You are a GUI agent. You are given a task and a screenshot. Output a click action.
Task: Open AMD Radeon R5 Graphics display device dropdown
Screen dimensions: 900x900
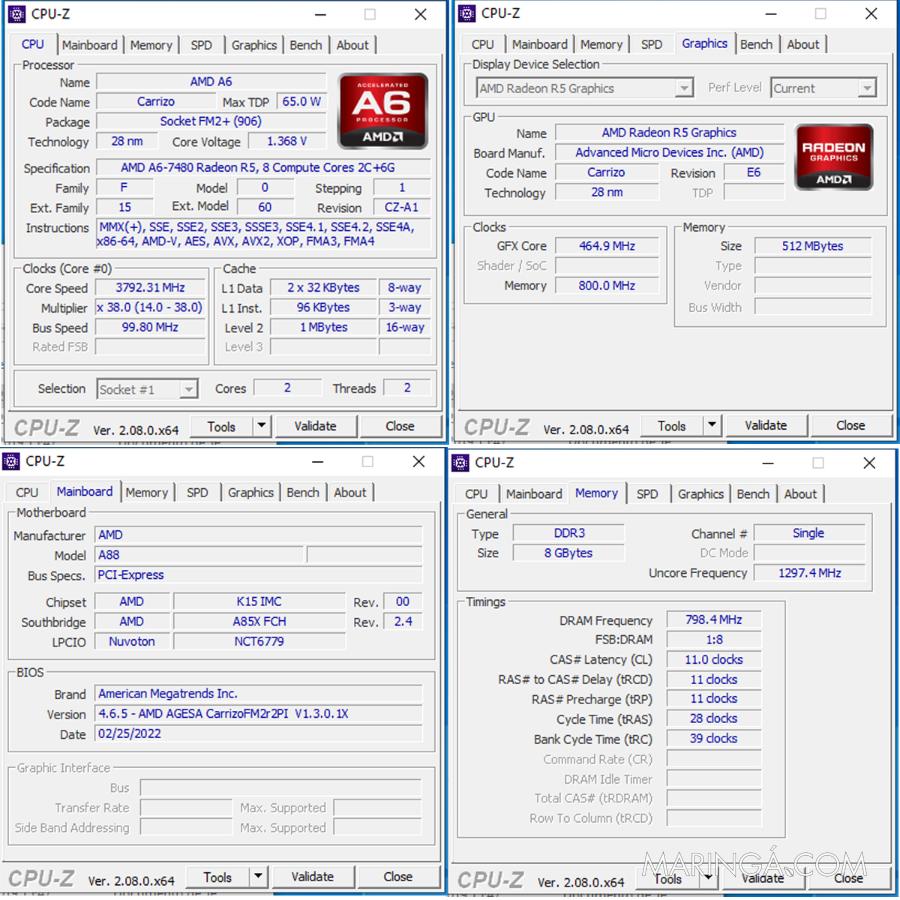(x=584, y=88)
